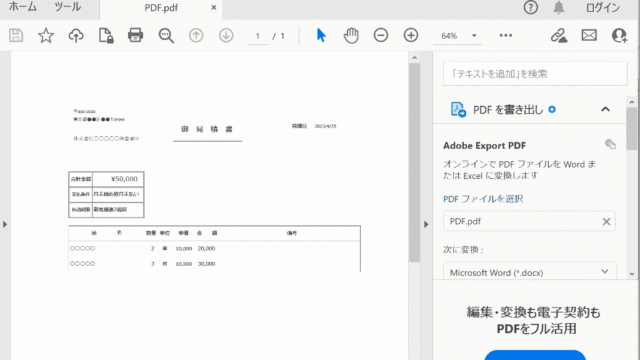640x360 pixels.
Task: Go to next page with the down arrow
Action: 226,36
